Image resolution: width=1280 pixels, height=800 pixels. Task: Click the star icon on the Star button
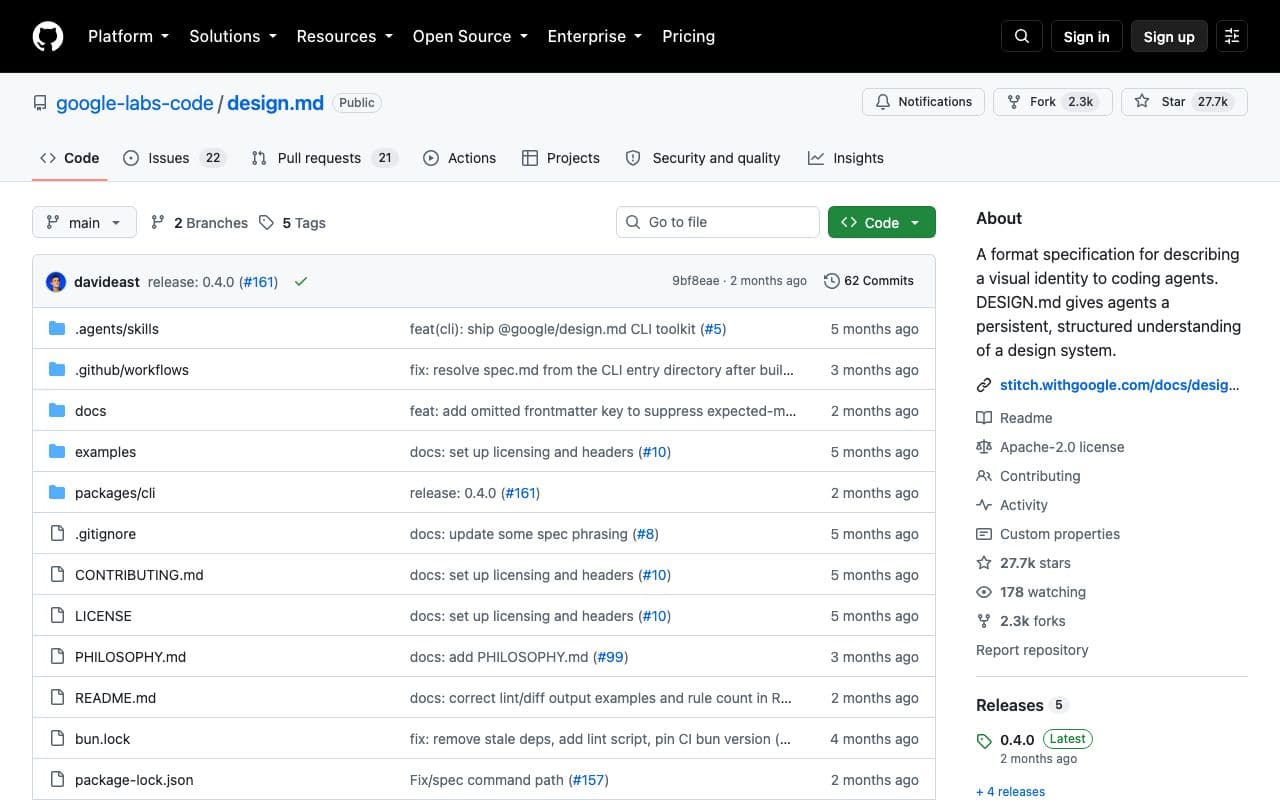coord(1142,102)
